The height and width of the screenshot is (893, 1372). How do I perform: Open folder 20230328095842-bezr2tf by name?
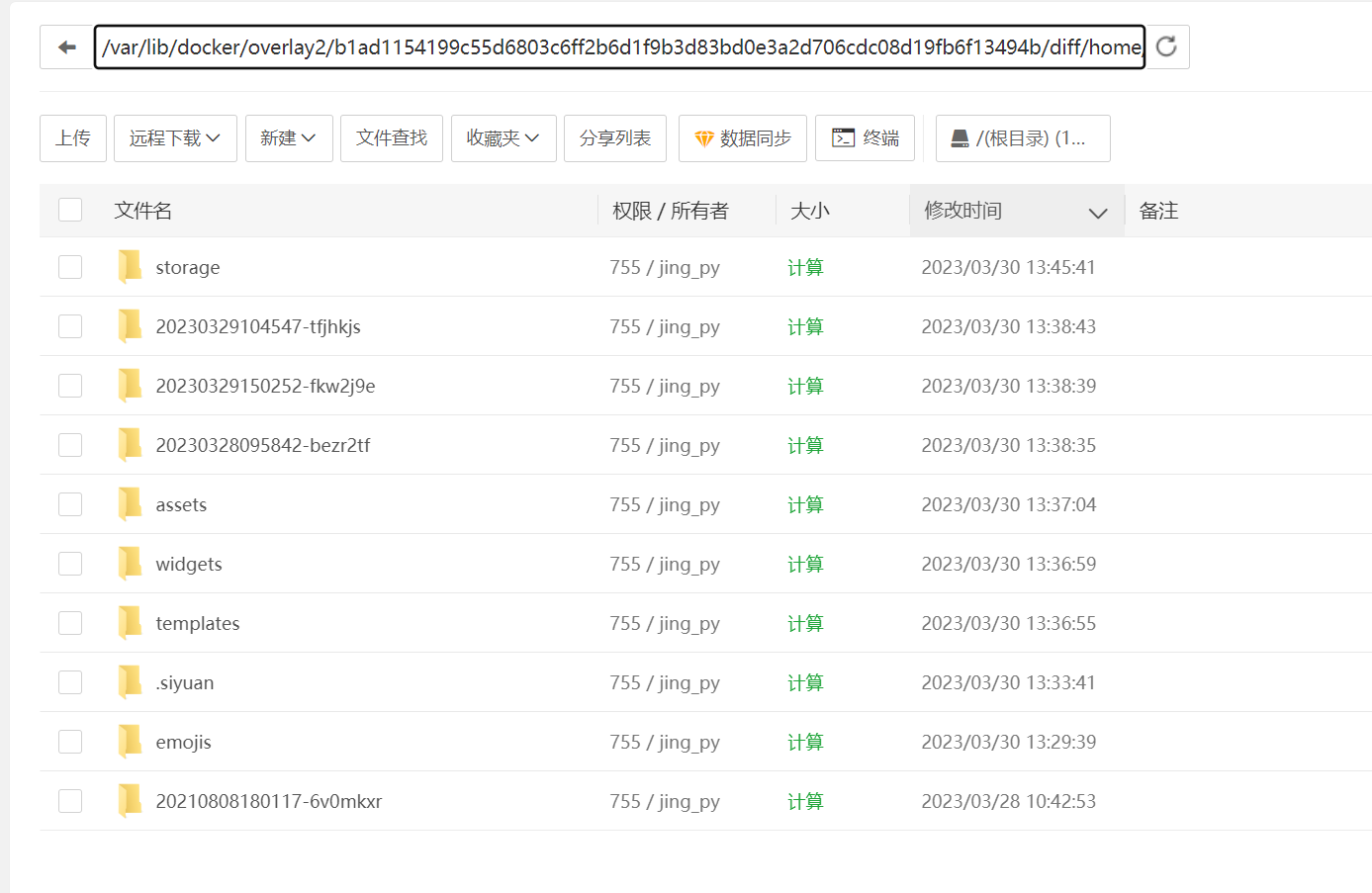[x=262, y=445]
